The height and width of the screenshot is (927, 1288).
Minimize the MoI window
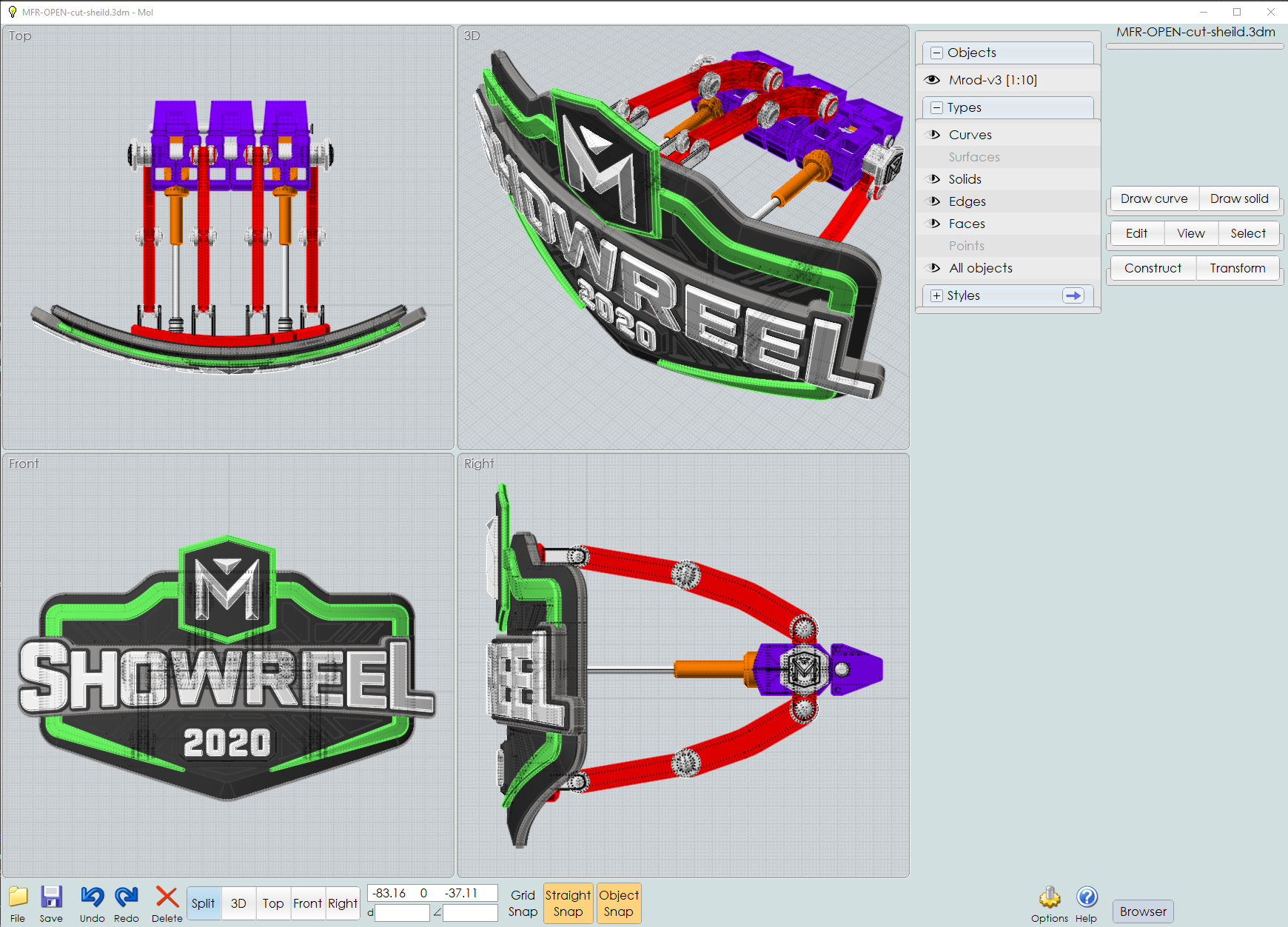(x=1204, y=12)
